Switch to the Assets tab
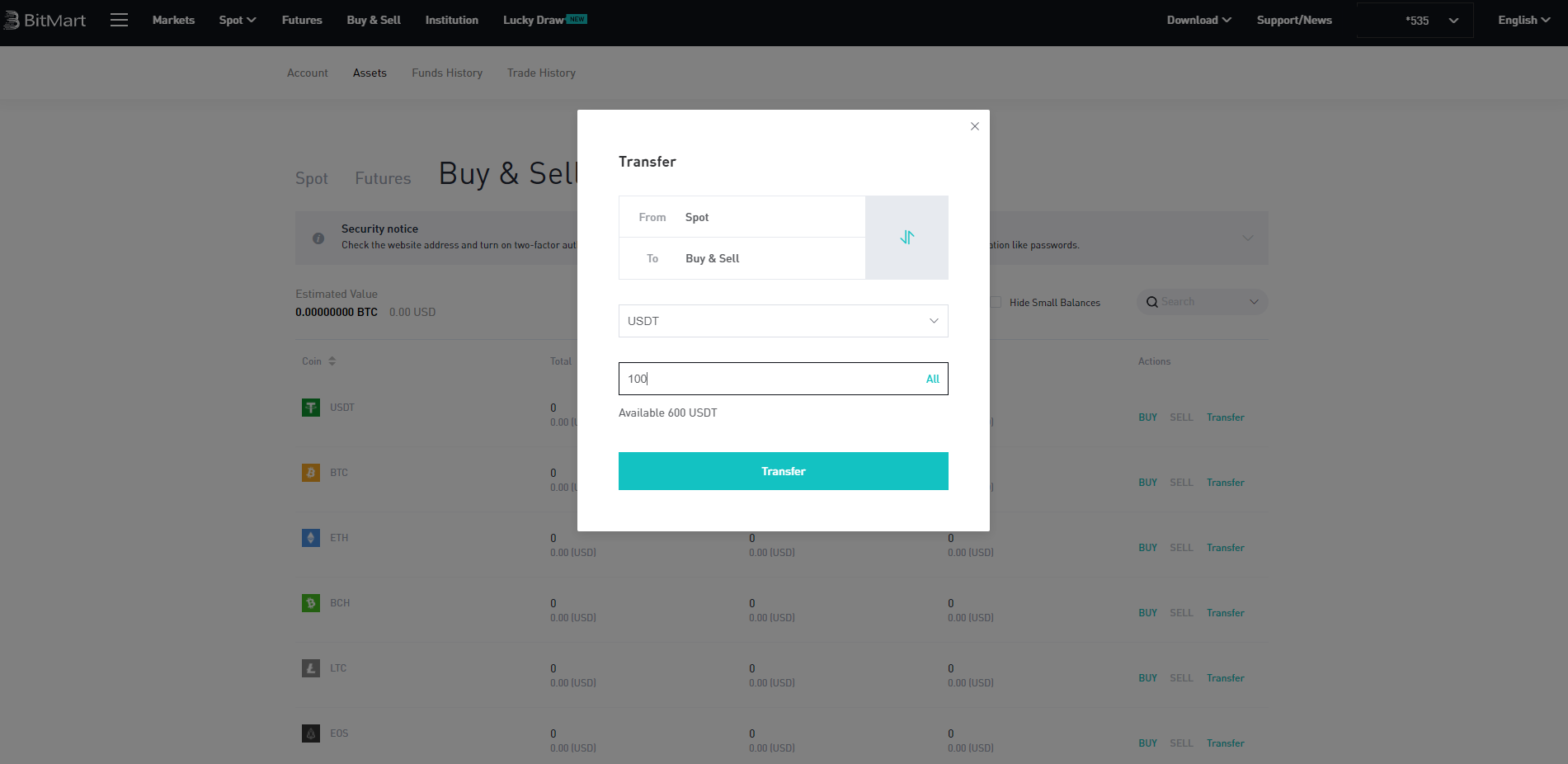This screenshot has height=764, width=1568. tap(370, 73)
